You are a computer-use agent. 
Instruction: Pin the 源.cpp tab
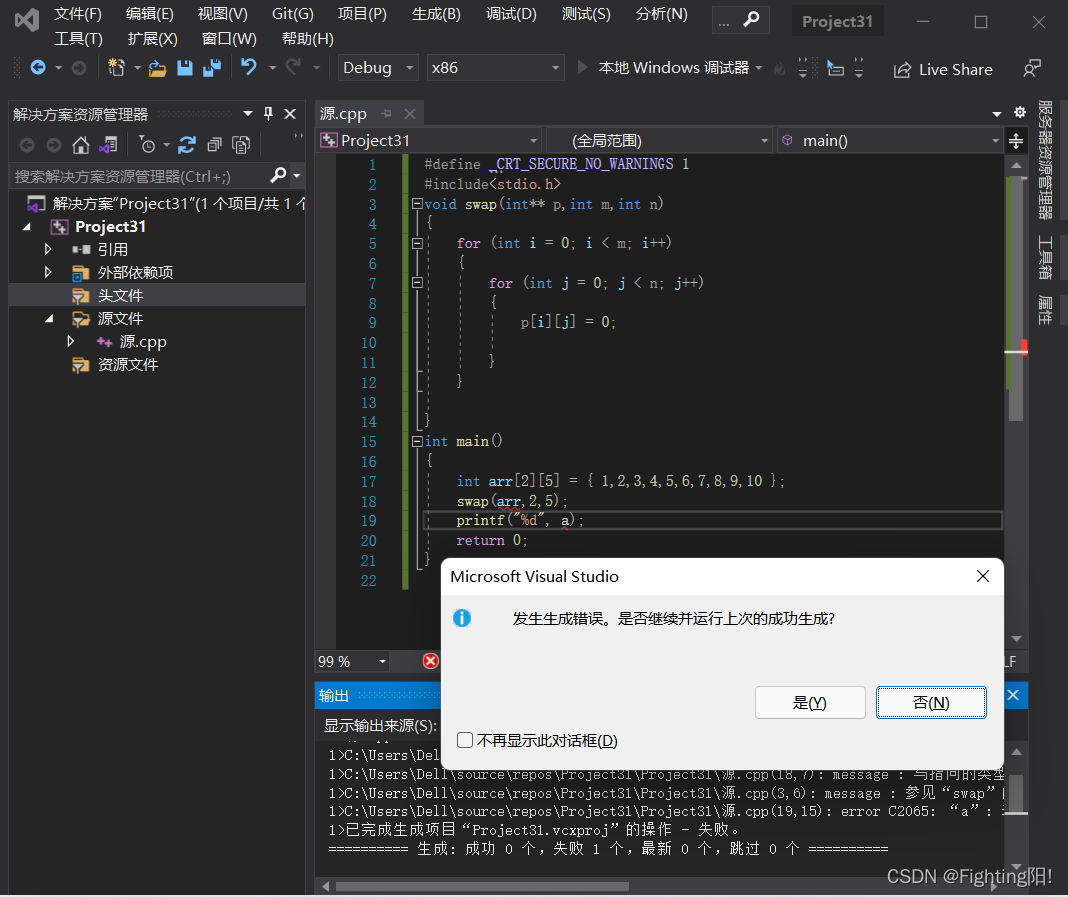pyautogui.click(x=387, y=114)
